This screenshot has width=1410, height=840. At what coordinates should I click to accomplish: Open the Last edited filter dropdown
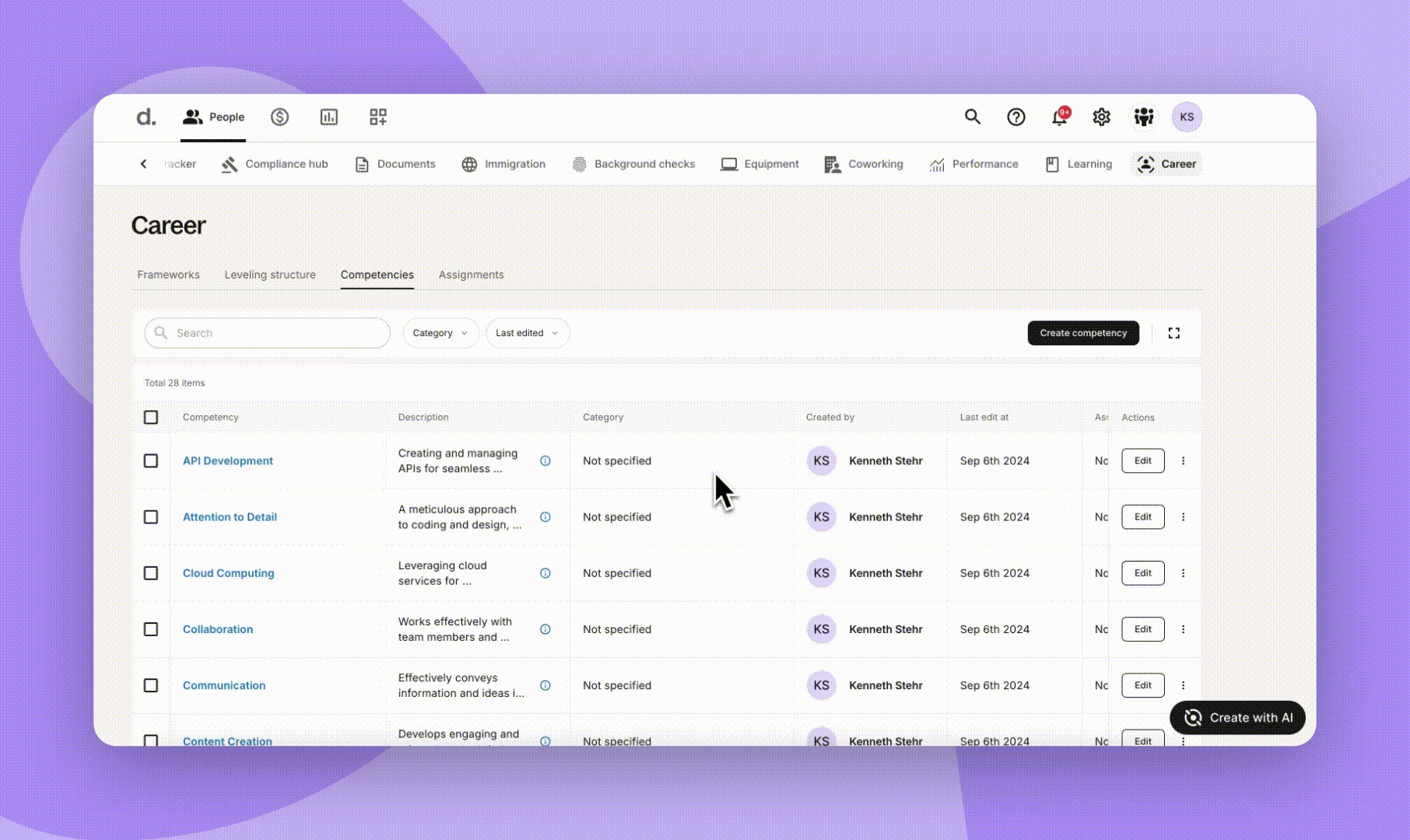[528, 333]
